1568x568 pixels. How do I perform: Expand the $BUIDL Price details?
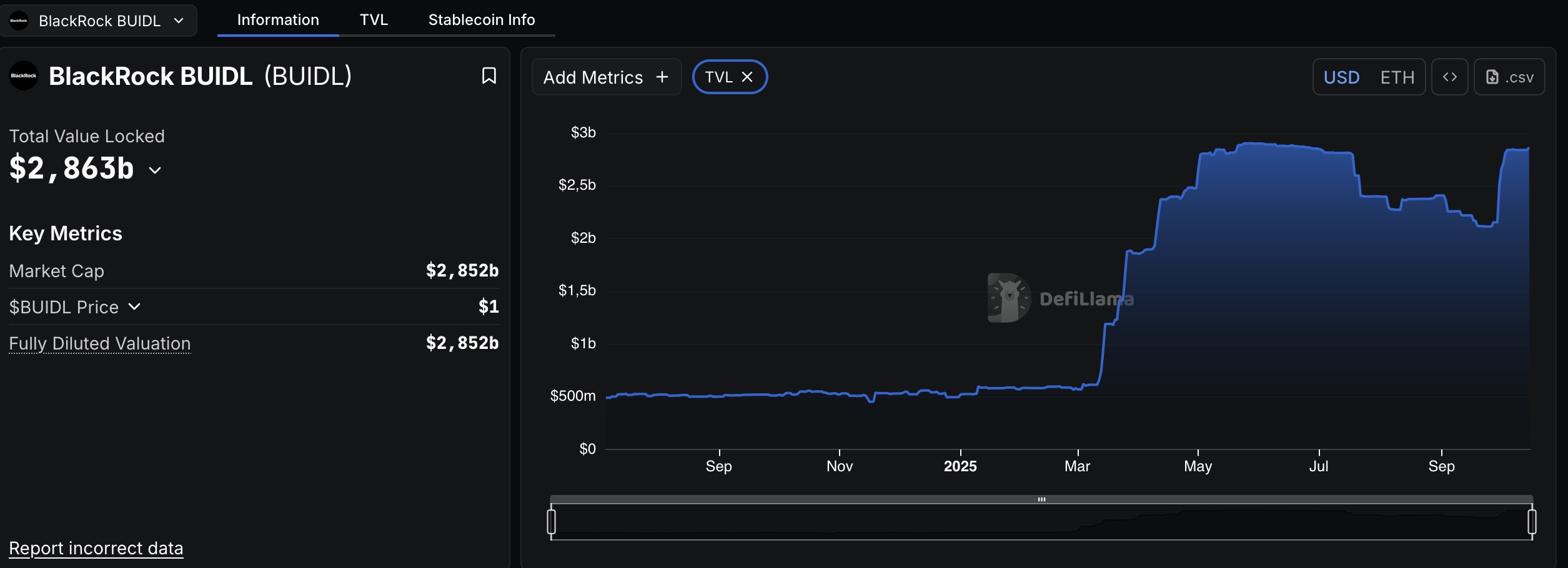(134, 306)
